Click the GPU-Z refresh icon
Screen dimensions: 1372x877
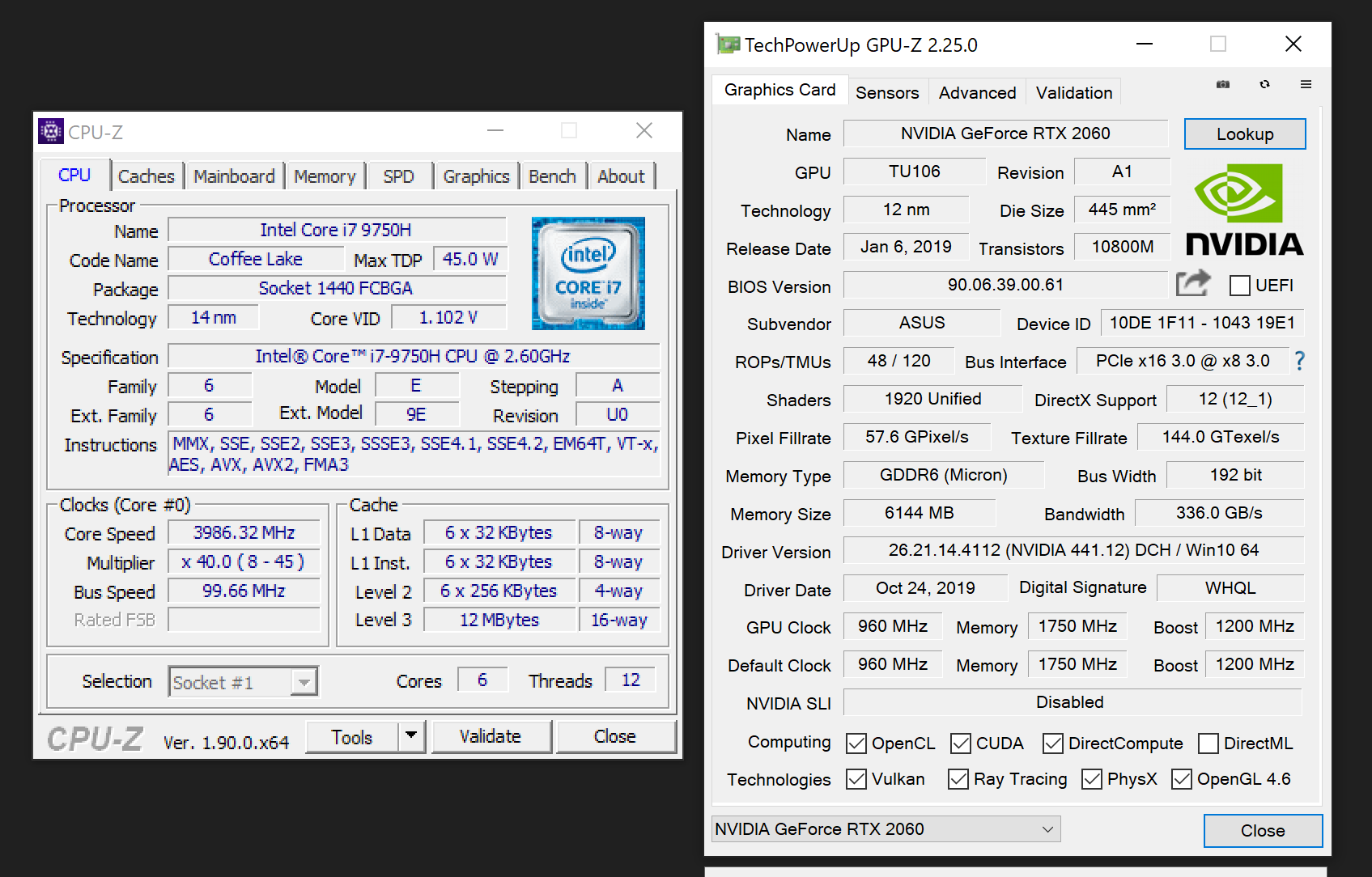pos(1264,84)
